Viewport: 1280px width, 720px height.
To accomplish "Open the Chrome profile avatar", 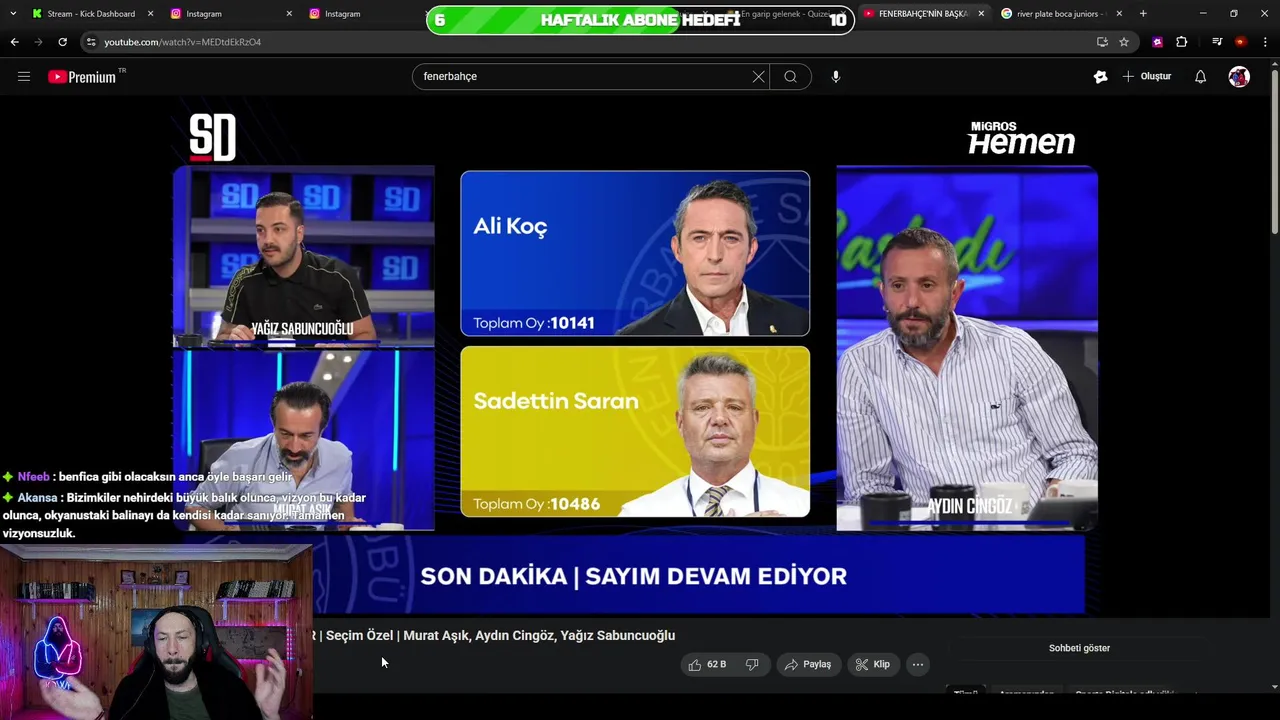I will coord(1241,42).
